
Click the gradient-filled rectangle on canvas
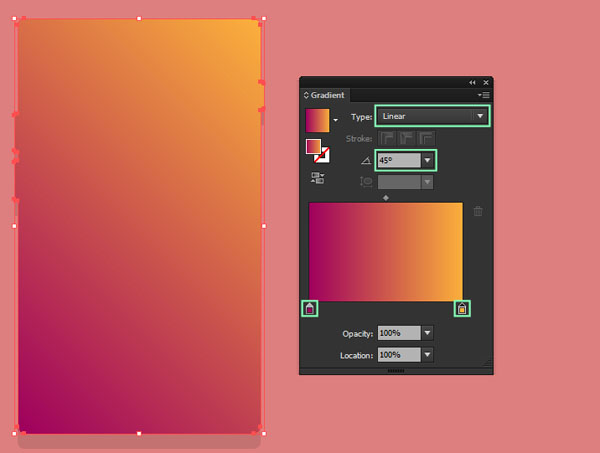pyautogui.click(x=139, y=226)
